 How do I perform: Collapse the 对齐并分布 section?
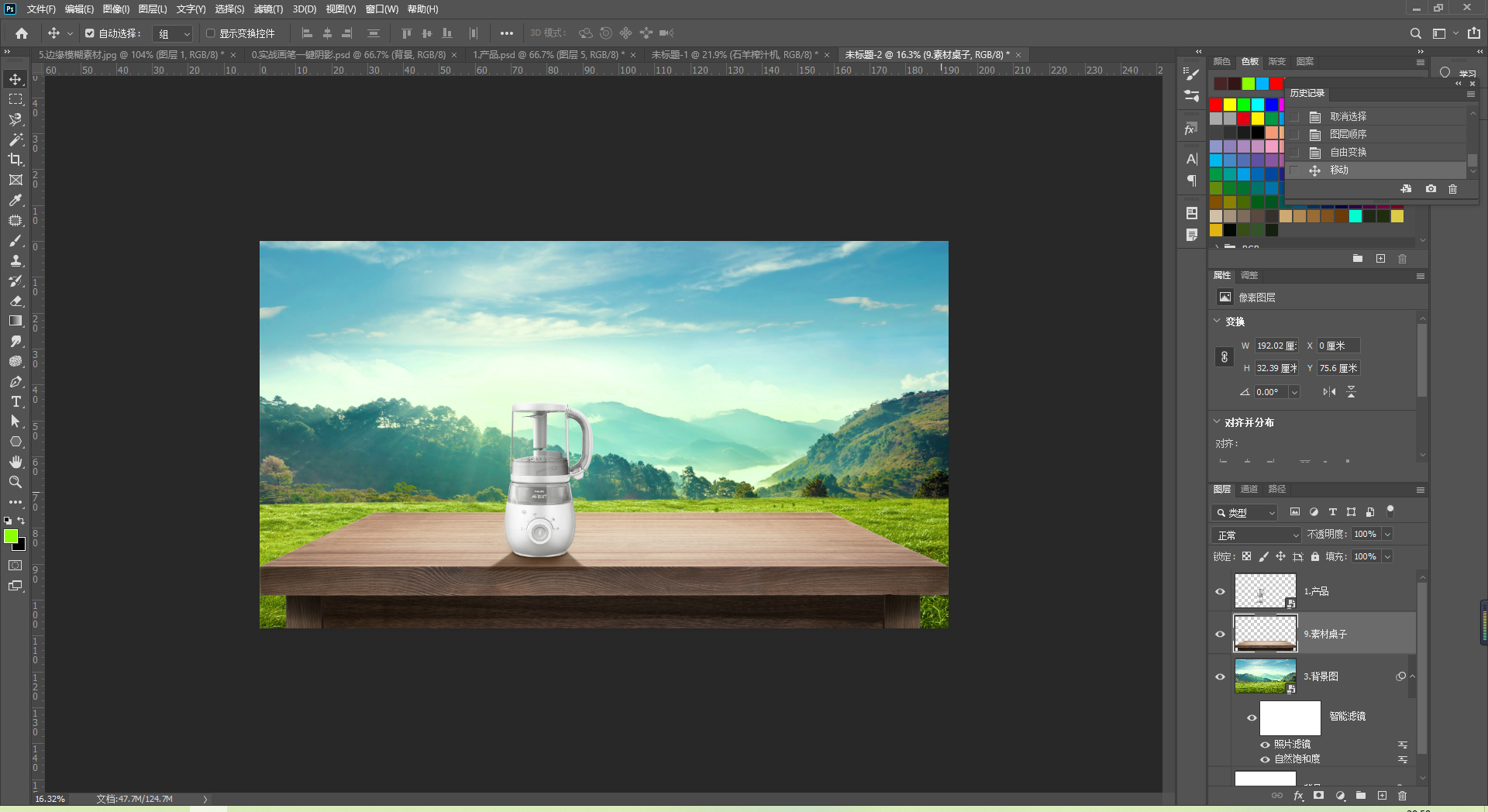[x=1217, y=422]
